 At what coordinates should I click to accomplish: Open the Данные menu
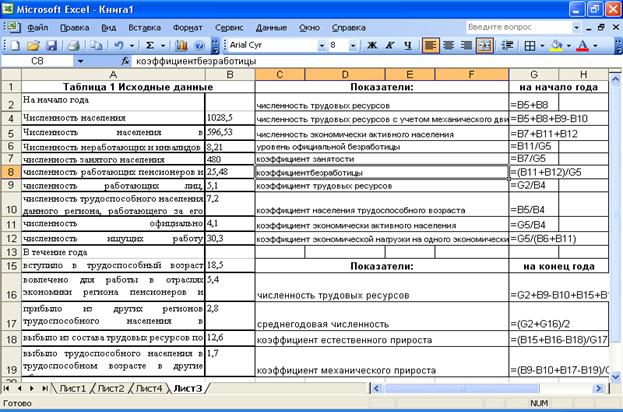tap(271, 27)
